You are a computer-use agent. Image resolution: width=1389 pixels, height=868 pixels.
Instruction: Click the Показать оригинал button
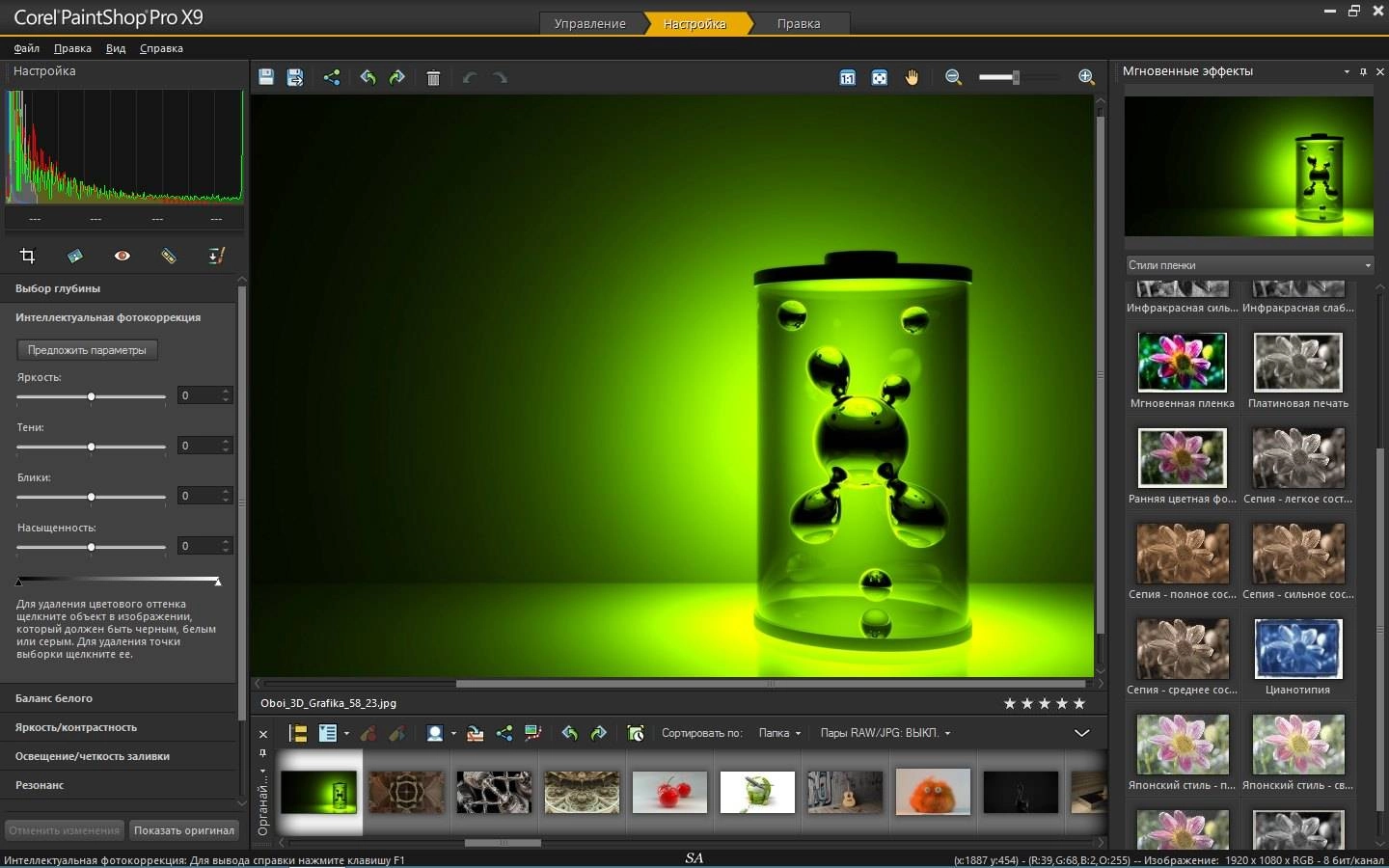pos(183,830)
